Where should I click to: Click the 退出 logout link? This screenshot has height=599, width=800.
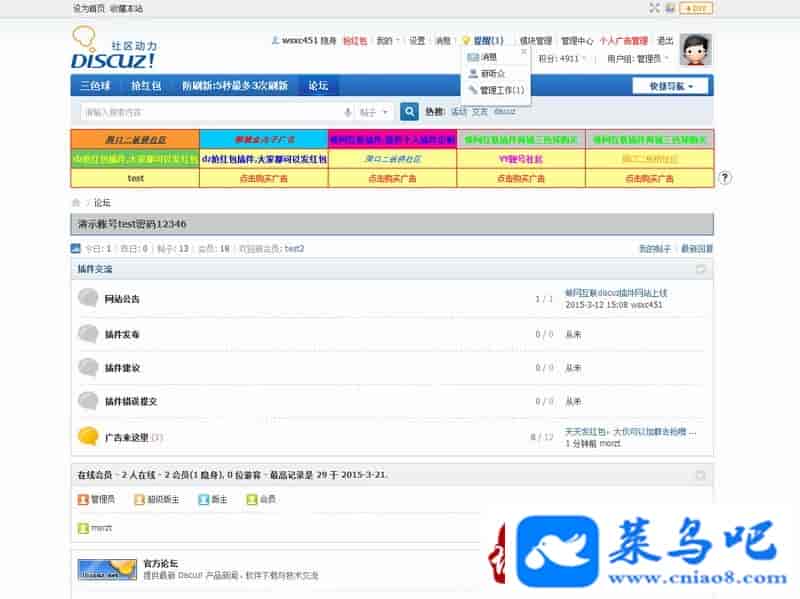[x=665, y=41]
